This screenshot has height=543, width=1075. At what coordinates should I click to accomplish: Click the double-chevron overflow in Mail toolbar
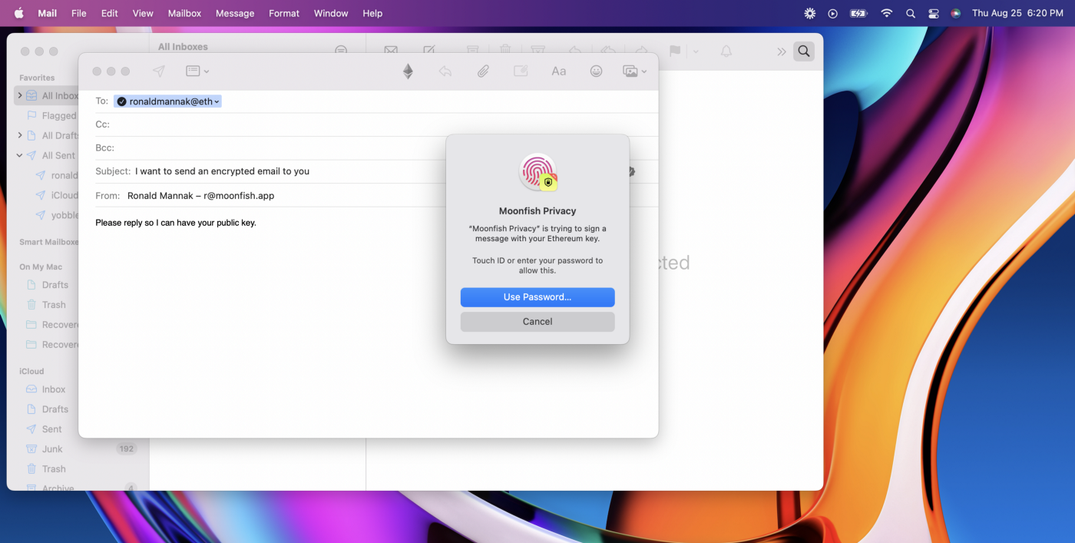point(782,51)
